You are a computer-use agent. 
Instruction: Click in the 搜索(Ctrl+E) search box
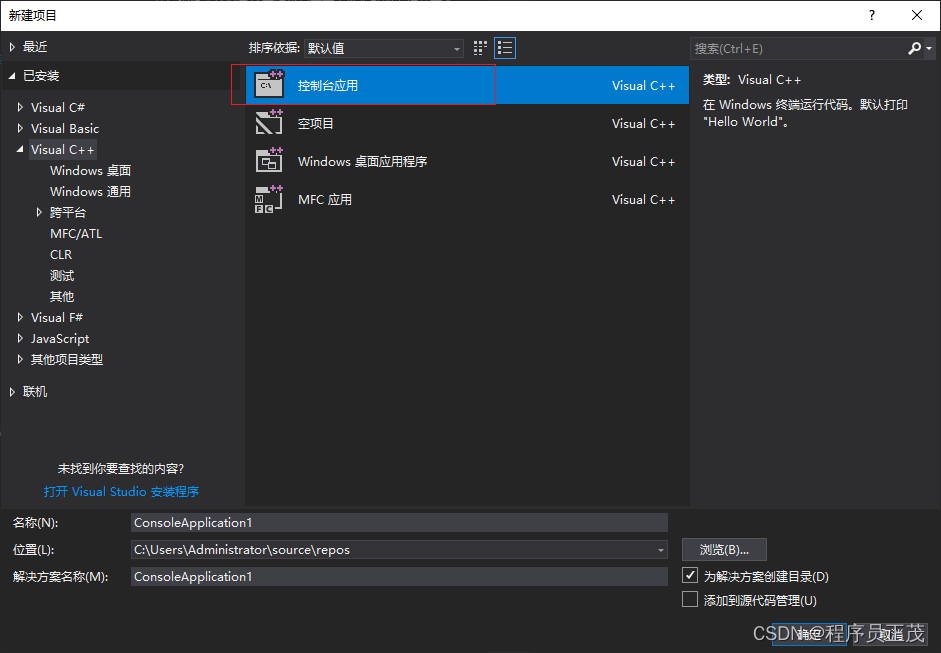(x=798, y=48)
